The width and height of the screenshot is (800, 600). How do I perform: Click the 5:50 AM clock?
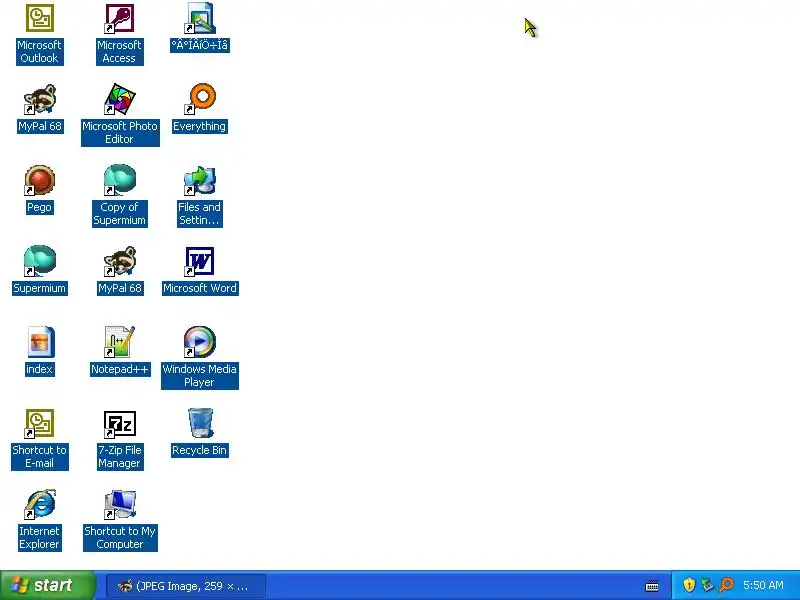pos(763,585)
